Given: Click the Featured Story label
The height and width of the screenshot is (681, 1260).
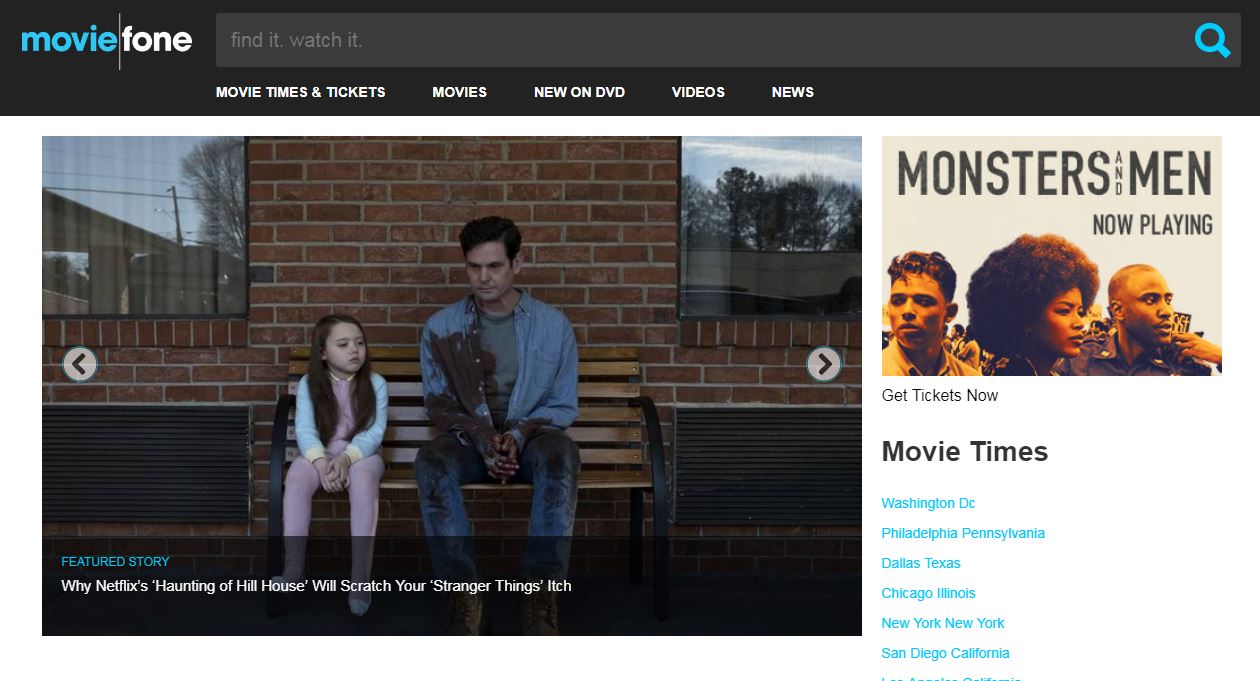Looking at the screenshot, I should pos(115,562).
